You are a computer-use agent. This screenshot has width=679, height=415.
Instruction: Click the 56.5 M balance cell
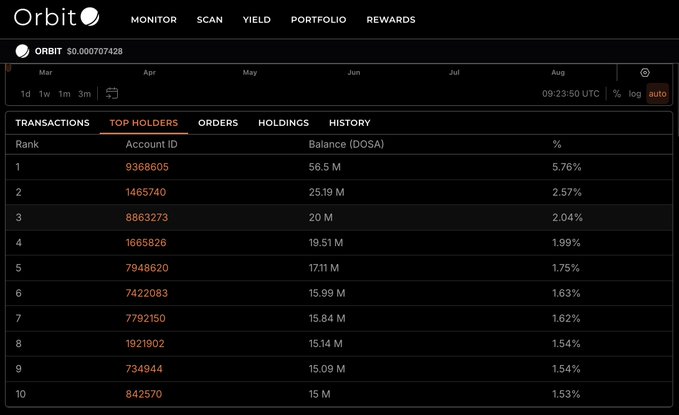point(325,167)
